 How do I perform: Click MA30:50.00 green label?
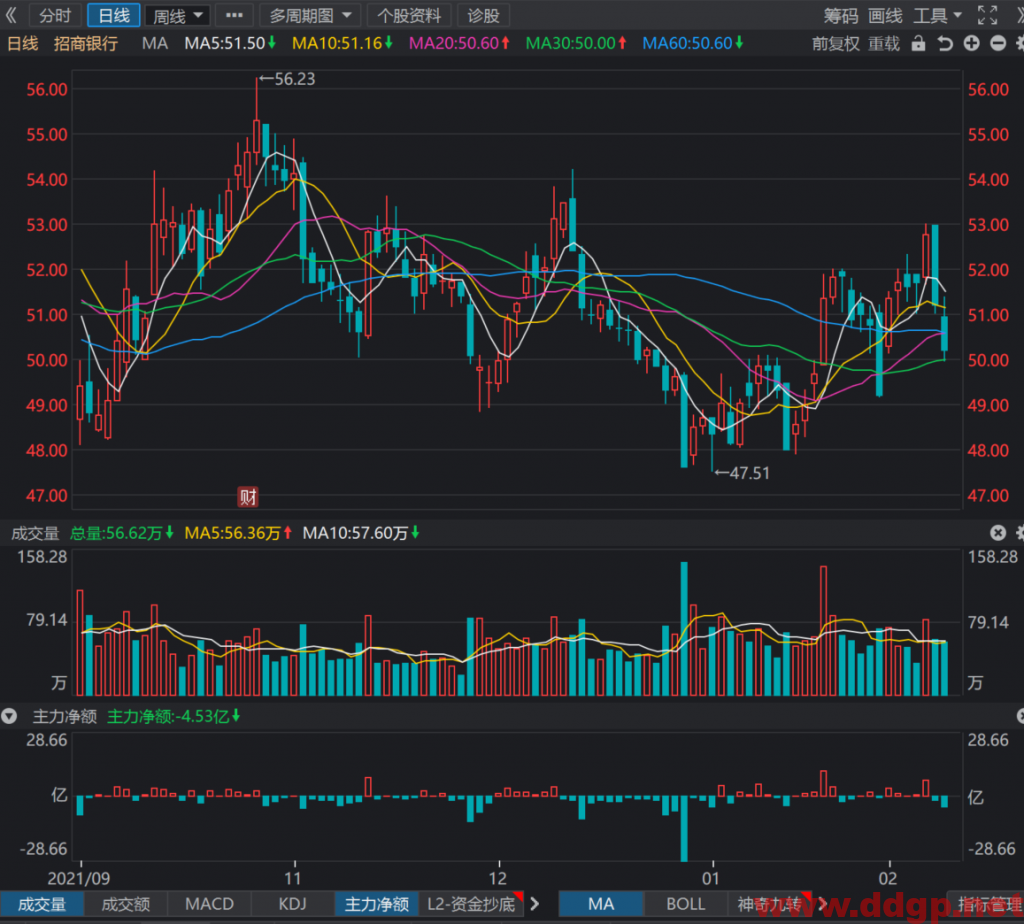(x=576, y=44)
